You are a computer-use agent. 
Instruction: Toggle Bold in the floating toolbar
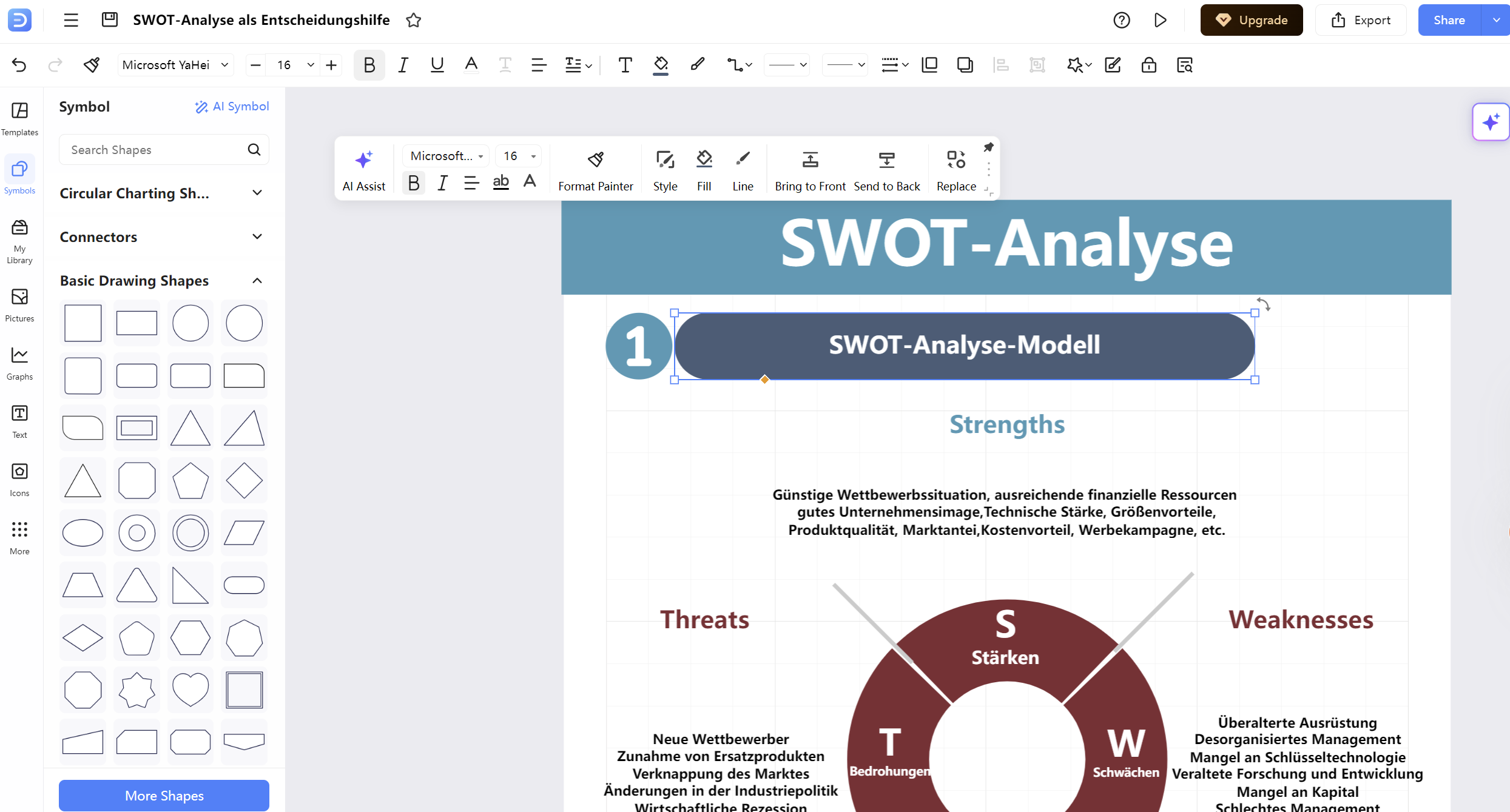point(414,183)
